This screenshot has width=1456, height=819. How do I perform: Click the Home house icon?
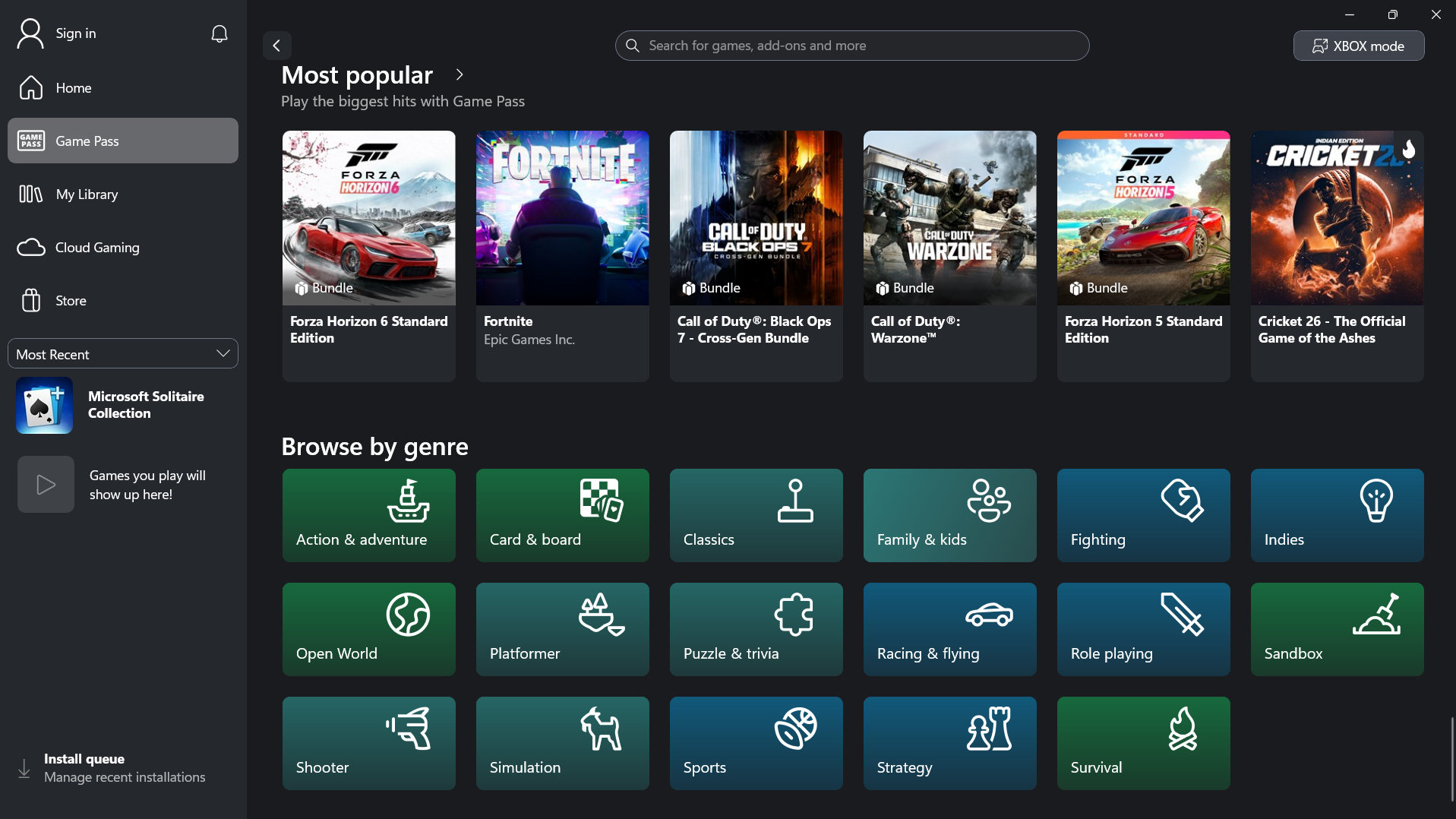[31, 87]
